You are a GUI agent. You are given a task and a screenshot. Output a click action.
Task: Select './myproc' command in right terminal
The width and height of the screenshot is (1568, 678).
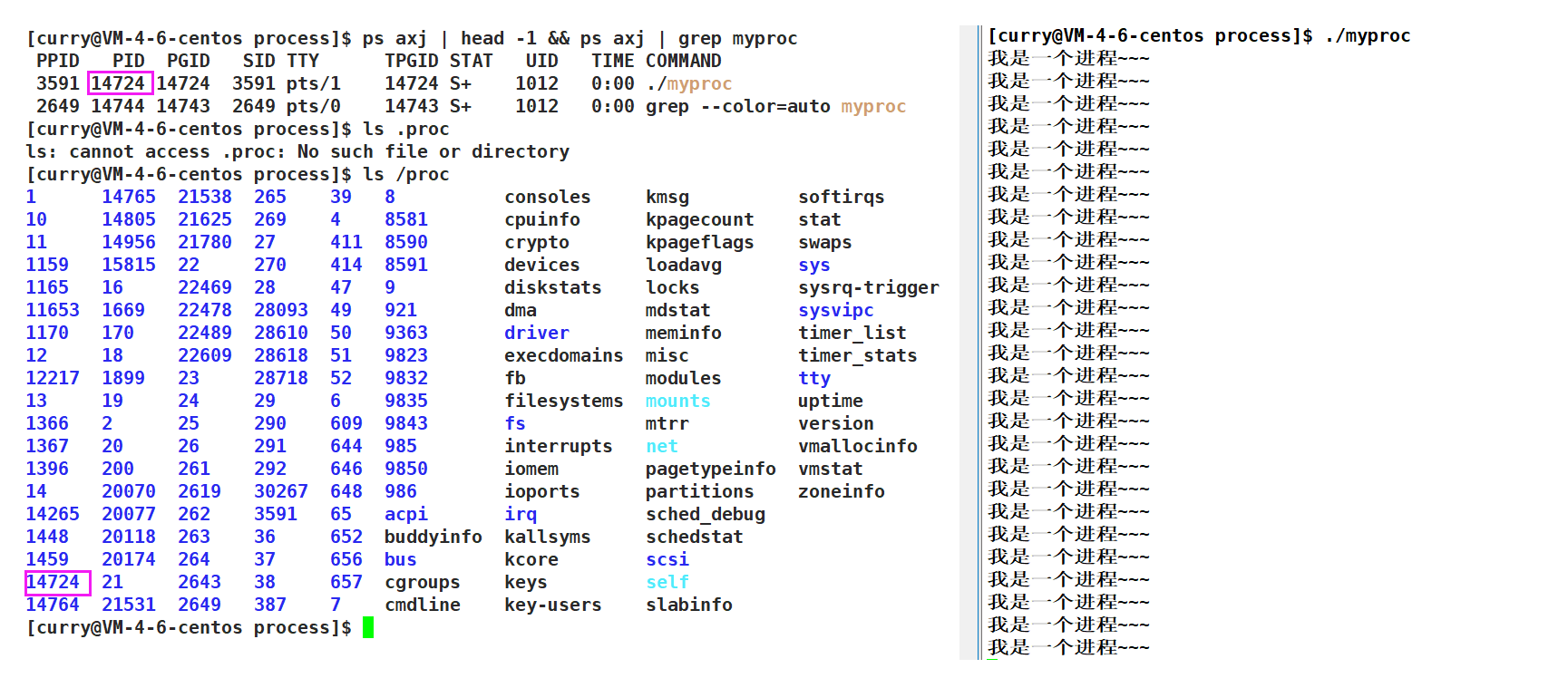coord(1367,36)
